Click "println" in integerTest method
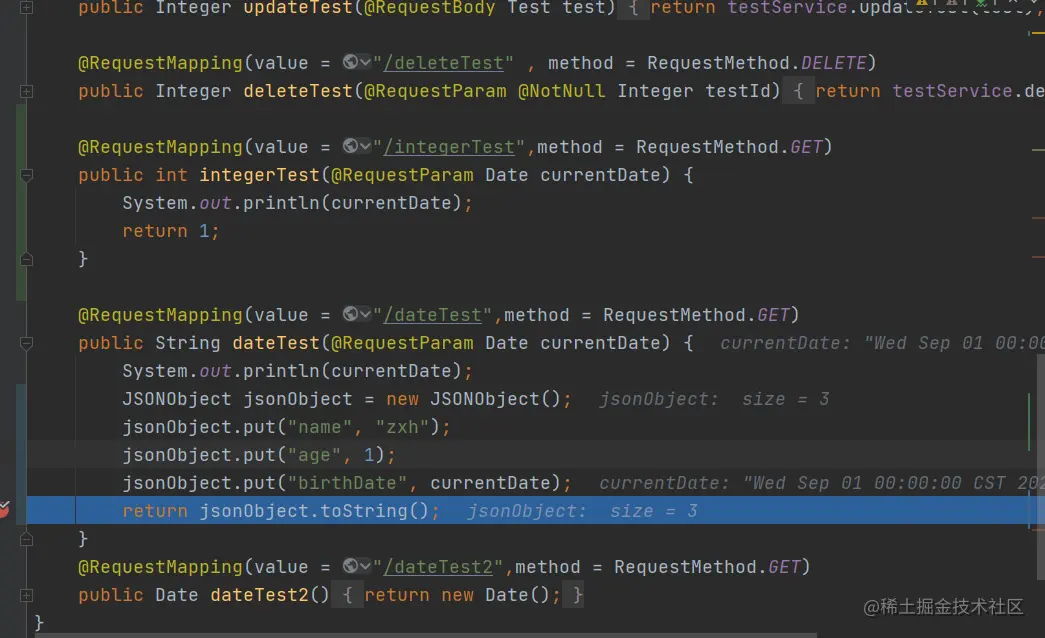Viewport: 1045px width, 638px height. [x=281, y=203]
